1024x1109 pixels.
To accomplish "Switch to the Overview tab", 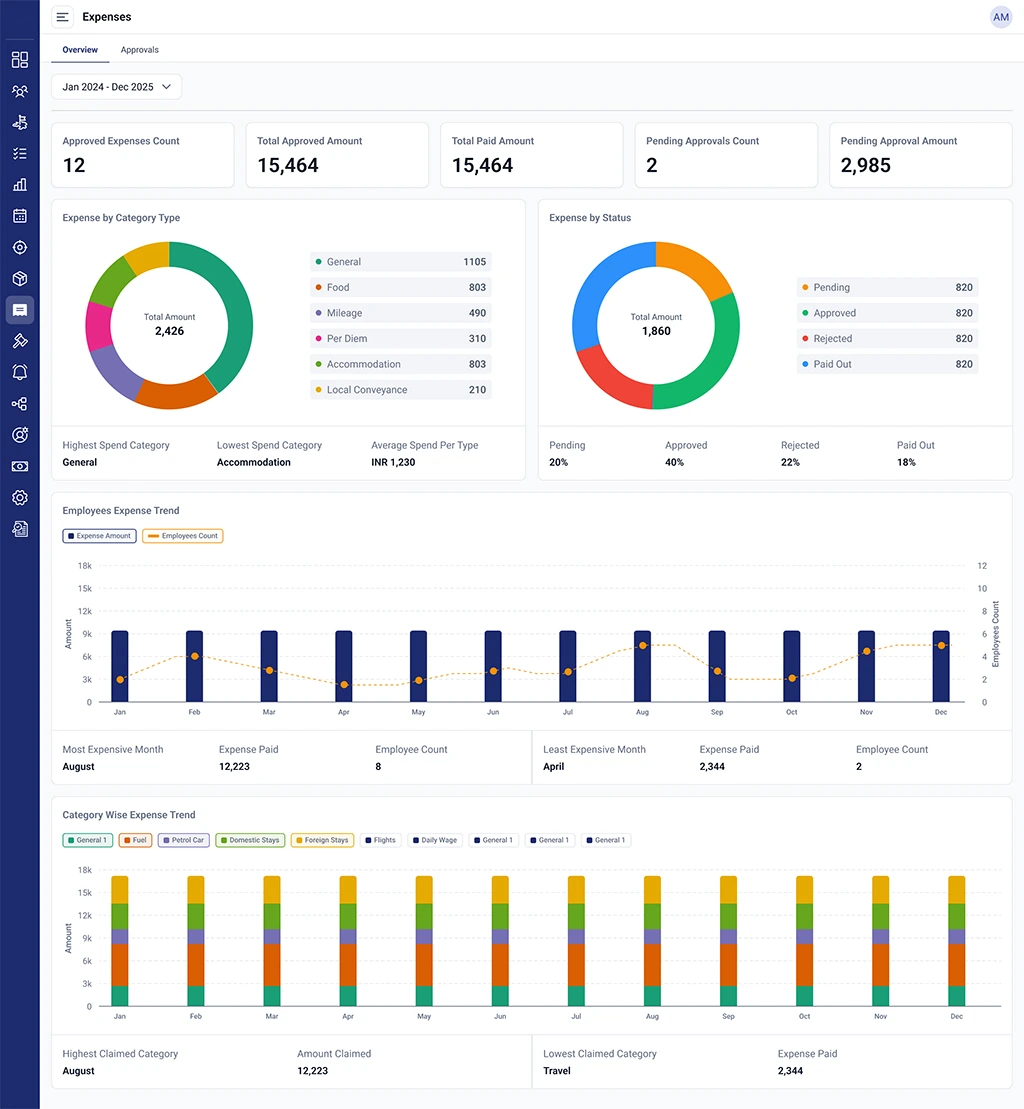I will point(80,50).
